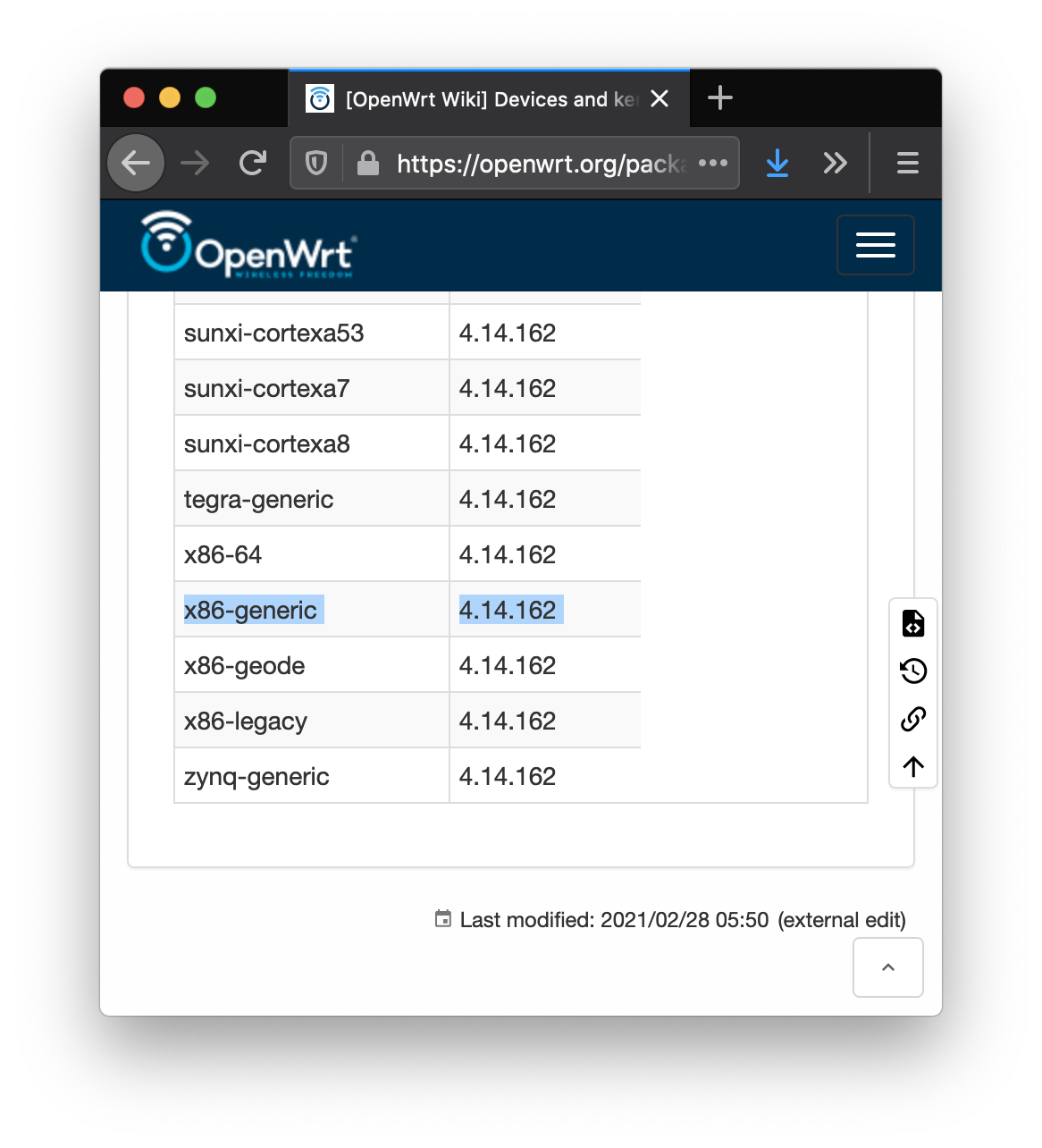Open old revisions history icon
The width and height of the screenshot is (1042, 1148).
pos(913,671)
